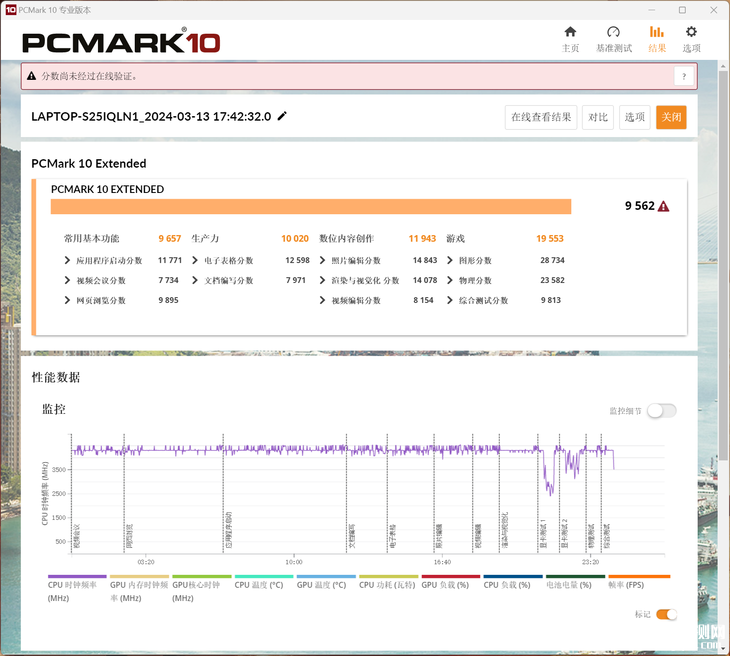Click the 应用程序启动 marker in chart
The height and width of the screenshot is (656, 730).
coord(224,494)
